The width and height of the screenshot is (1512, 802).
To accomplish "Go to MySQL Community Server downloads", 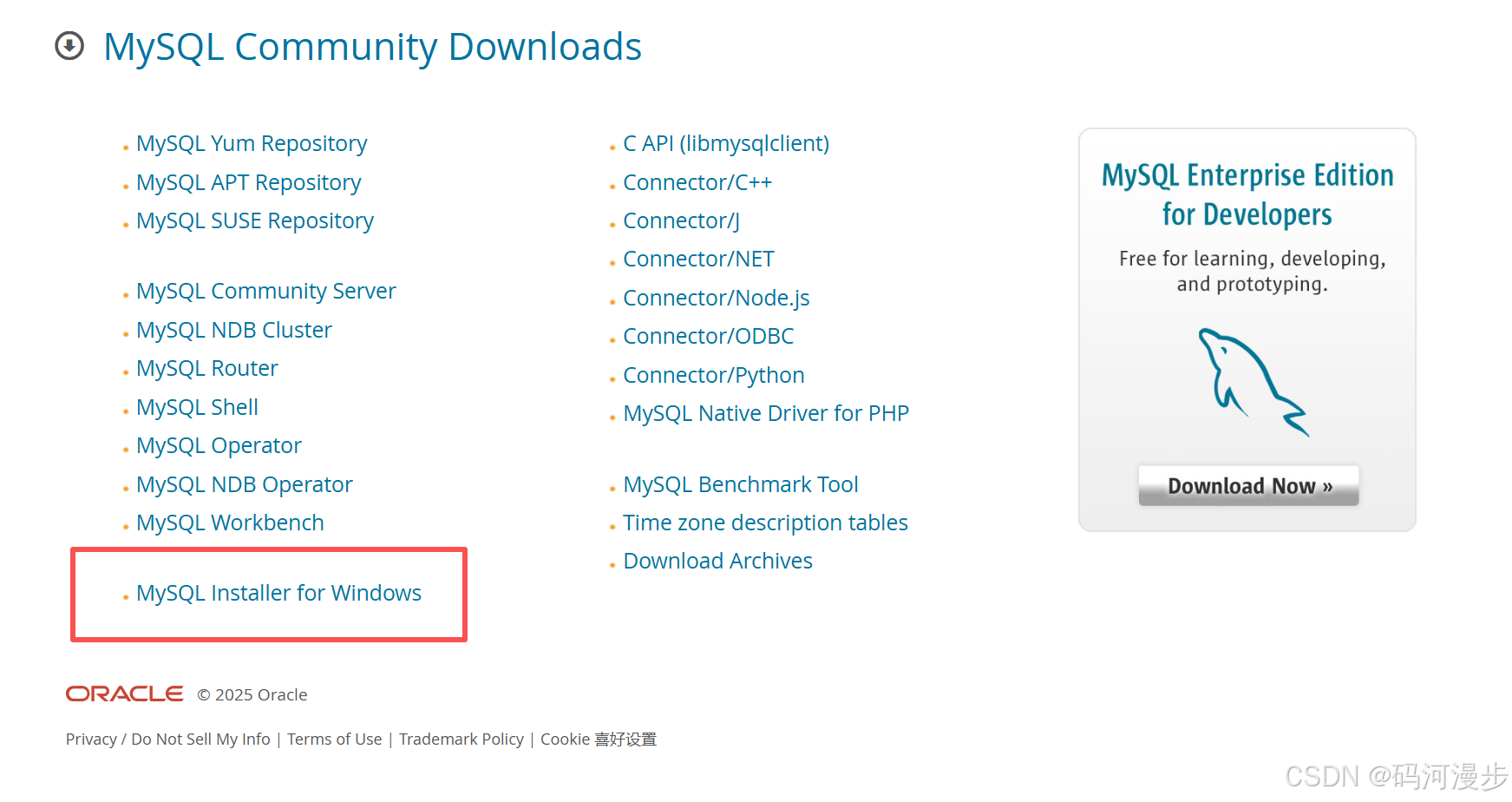I will pyautogui.click(x=265, y=291).
